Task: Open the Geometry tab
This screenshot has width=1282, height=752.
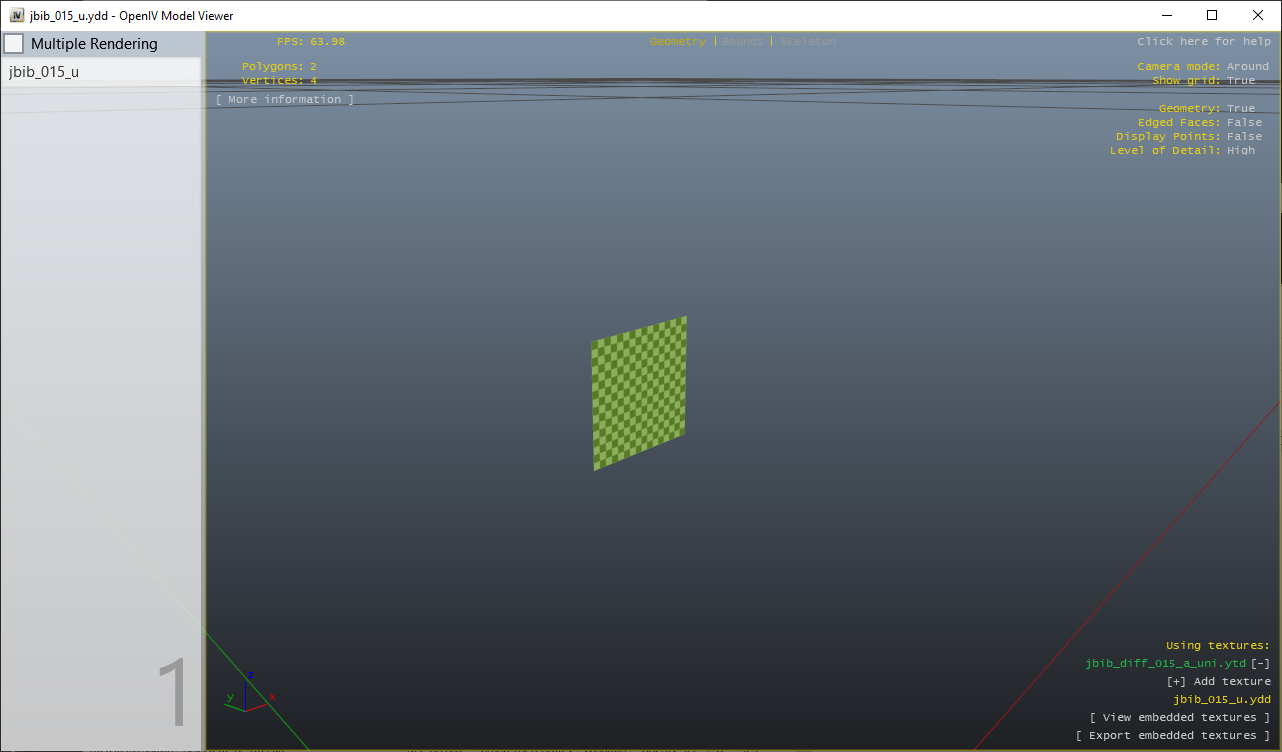Action: 677,41
